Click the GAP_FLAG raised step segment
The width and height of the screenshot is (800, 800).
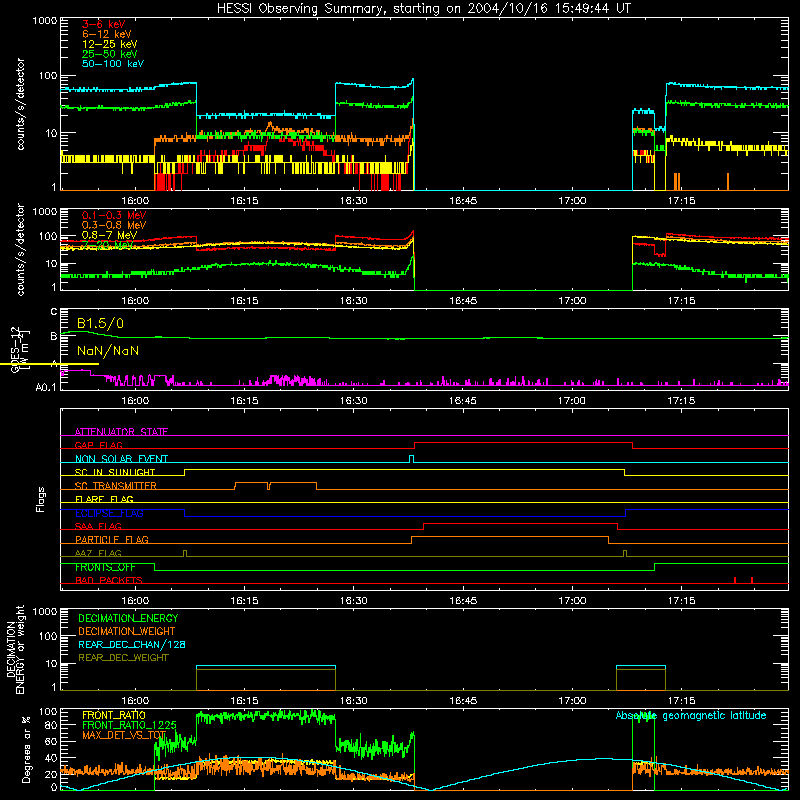pyautogui.click(x=523, y=443)
